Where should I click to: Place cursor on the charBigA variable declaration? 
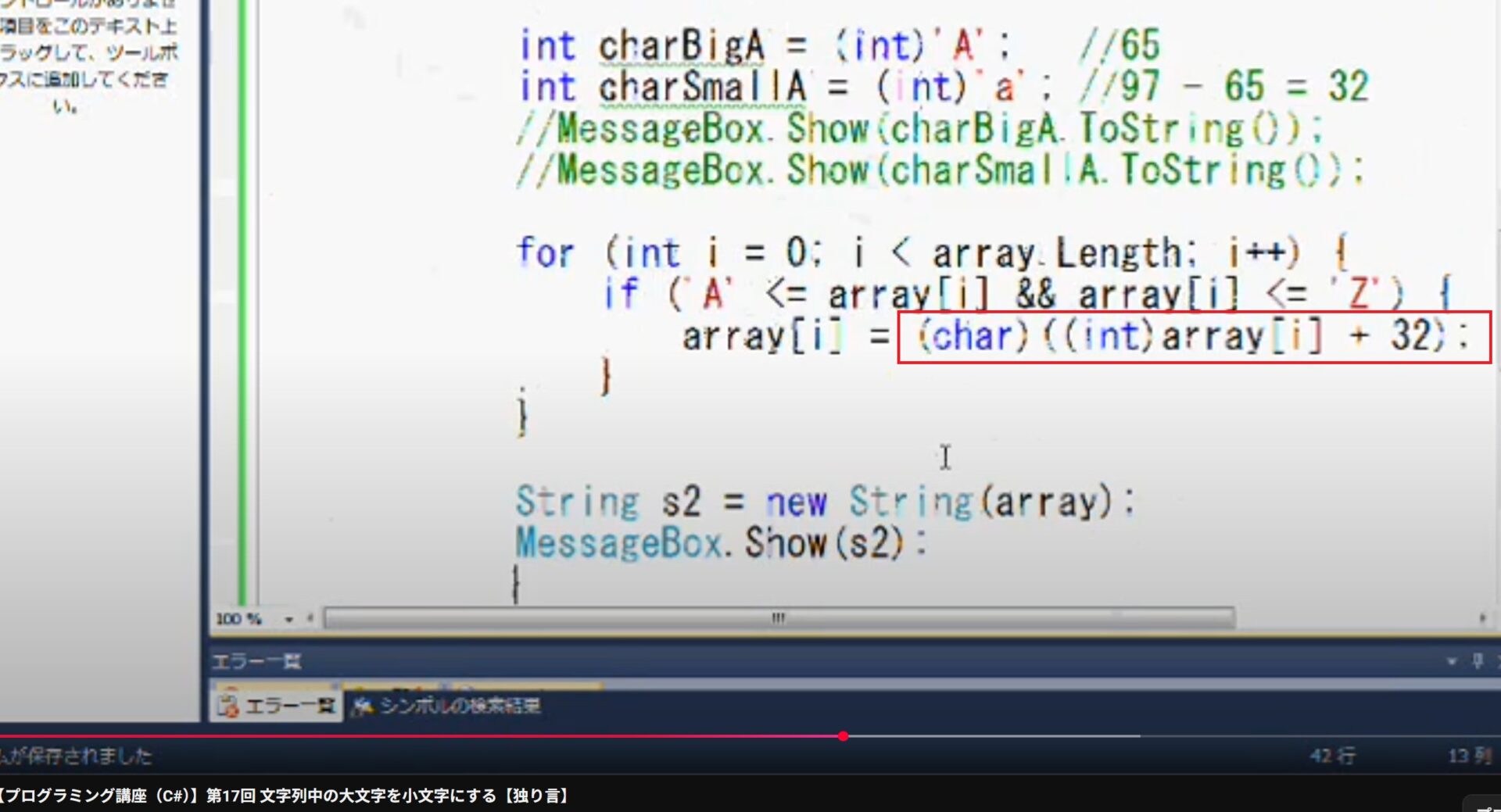coord(680,45)
